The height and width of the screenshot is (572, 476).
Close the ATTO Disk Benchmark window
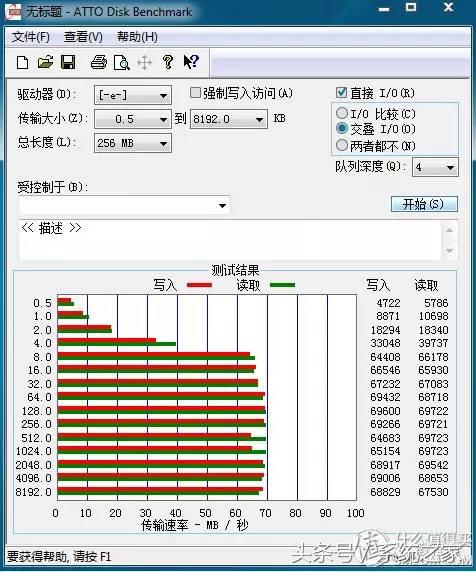tap(448, 7)
